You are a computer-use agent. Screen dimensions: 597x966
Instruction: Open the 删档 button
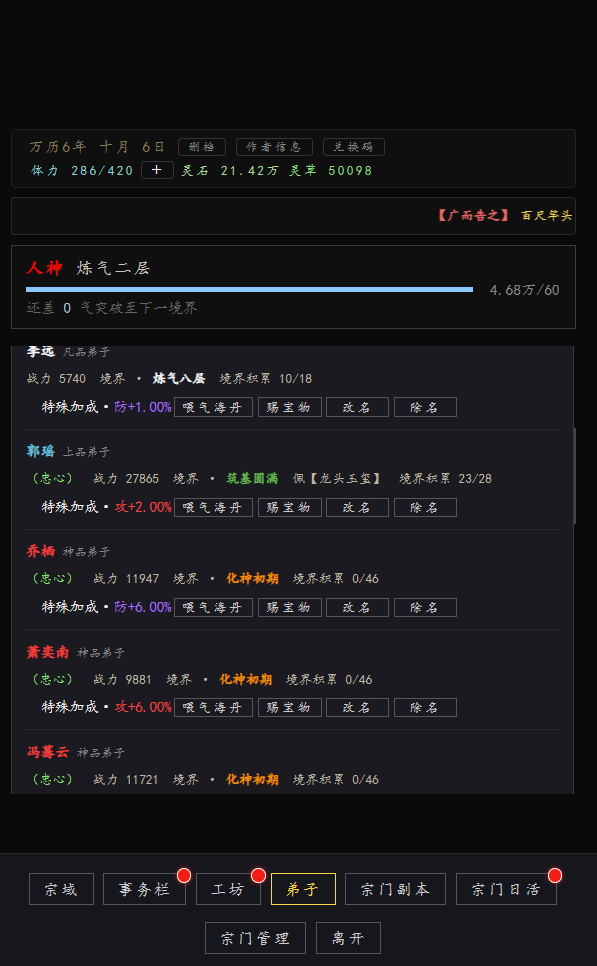click(x=202, y=147)
